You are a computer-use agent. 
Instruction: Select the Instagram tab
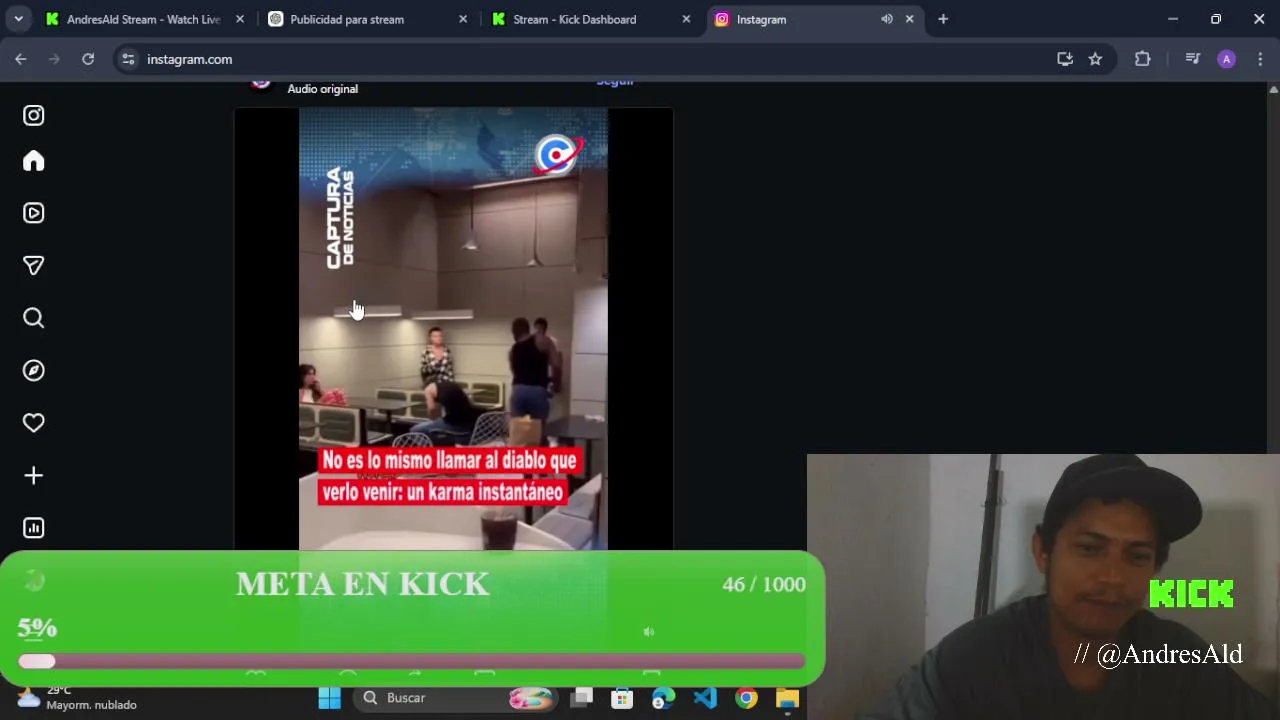pyautogui.click(x=813, y=19)
